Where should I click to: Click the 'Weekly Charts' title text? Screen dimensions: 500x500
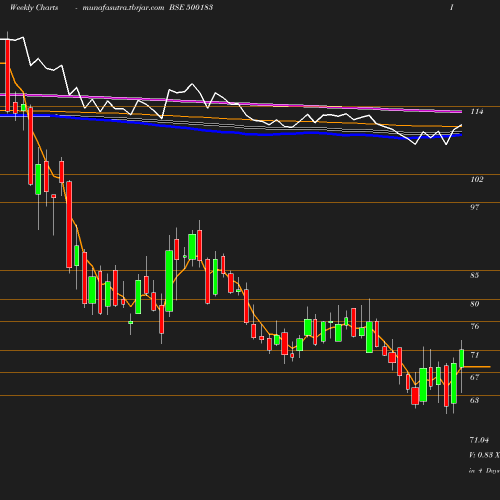click(x=34, y=7)
